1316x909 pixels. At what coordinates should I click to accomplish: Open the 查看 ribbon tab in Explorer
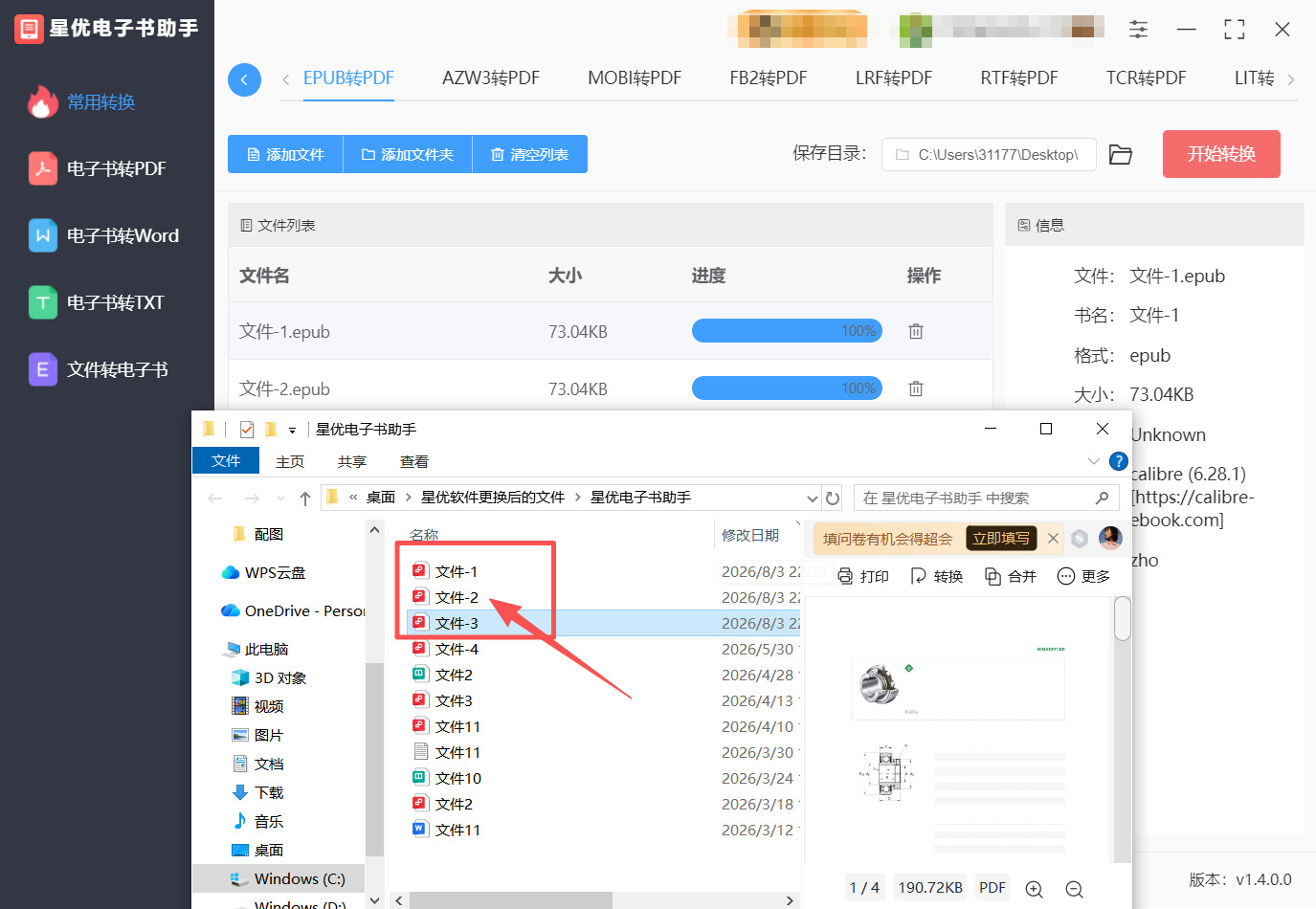tap(414, 462)
